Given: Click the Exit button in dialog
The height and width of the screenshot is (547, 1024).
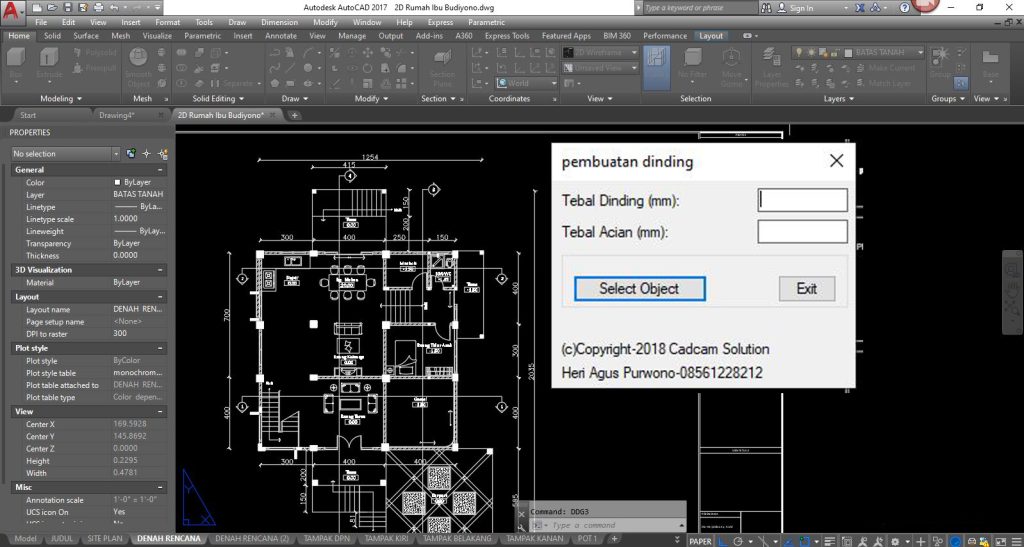Looking at the screenshot, I should 806,288.
